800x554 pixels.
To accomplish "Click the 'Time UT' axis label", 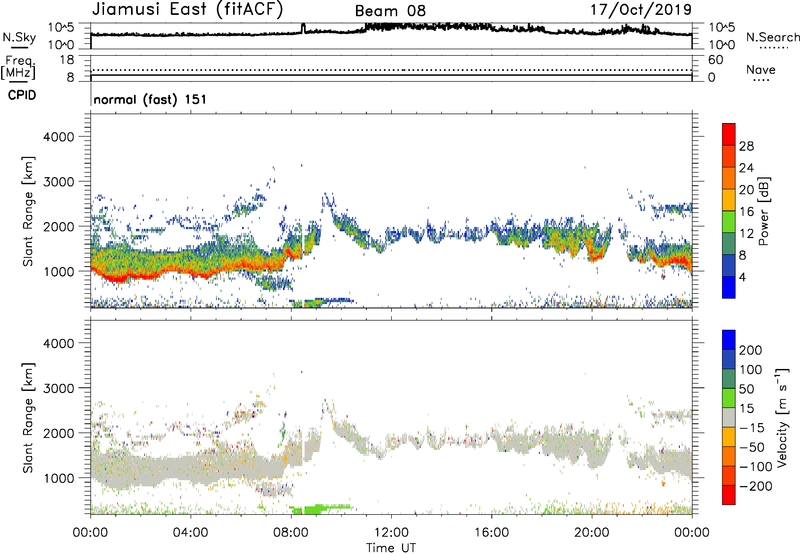I will [391, 548].
